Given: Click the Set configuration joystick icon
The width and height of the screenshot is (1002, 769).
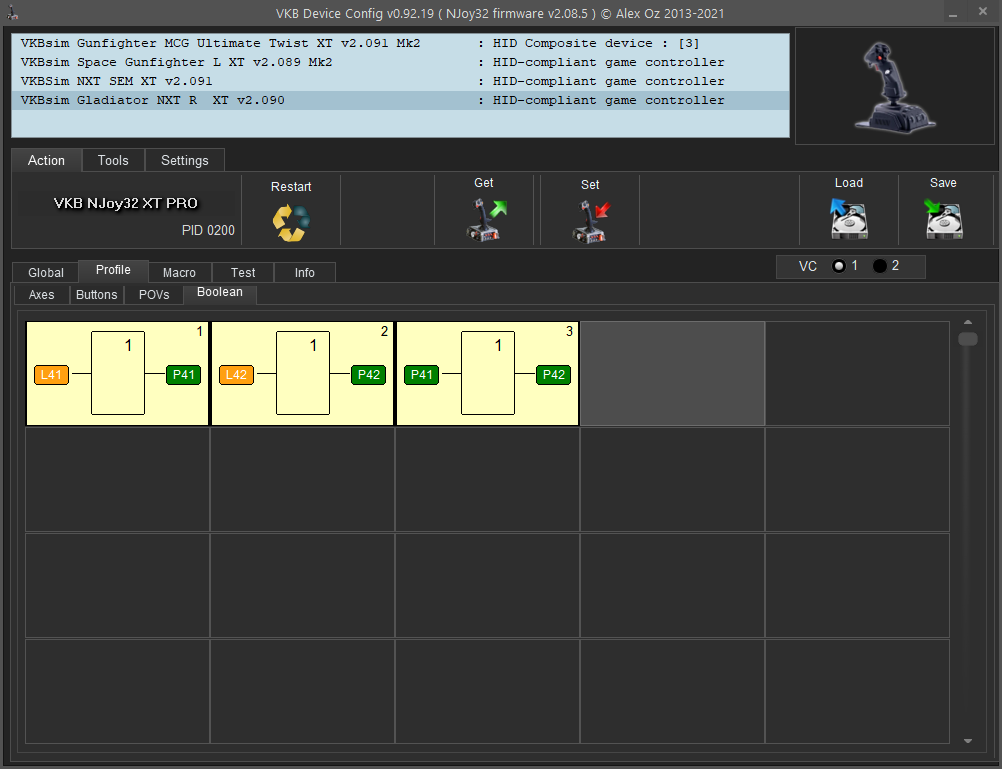Looking at the screenshot, I should click(590, 221).
